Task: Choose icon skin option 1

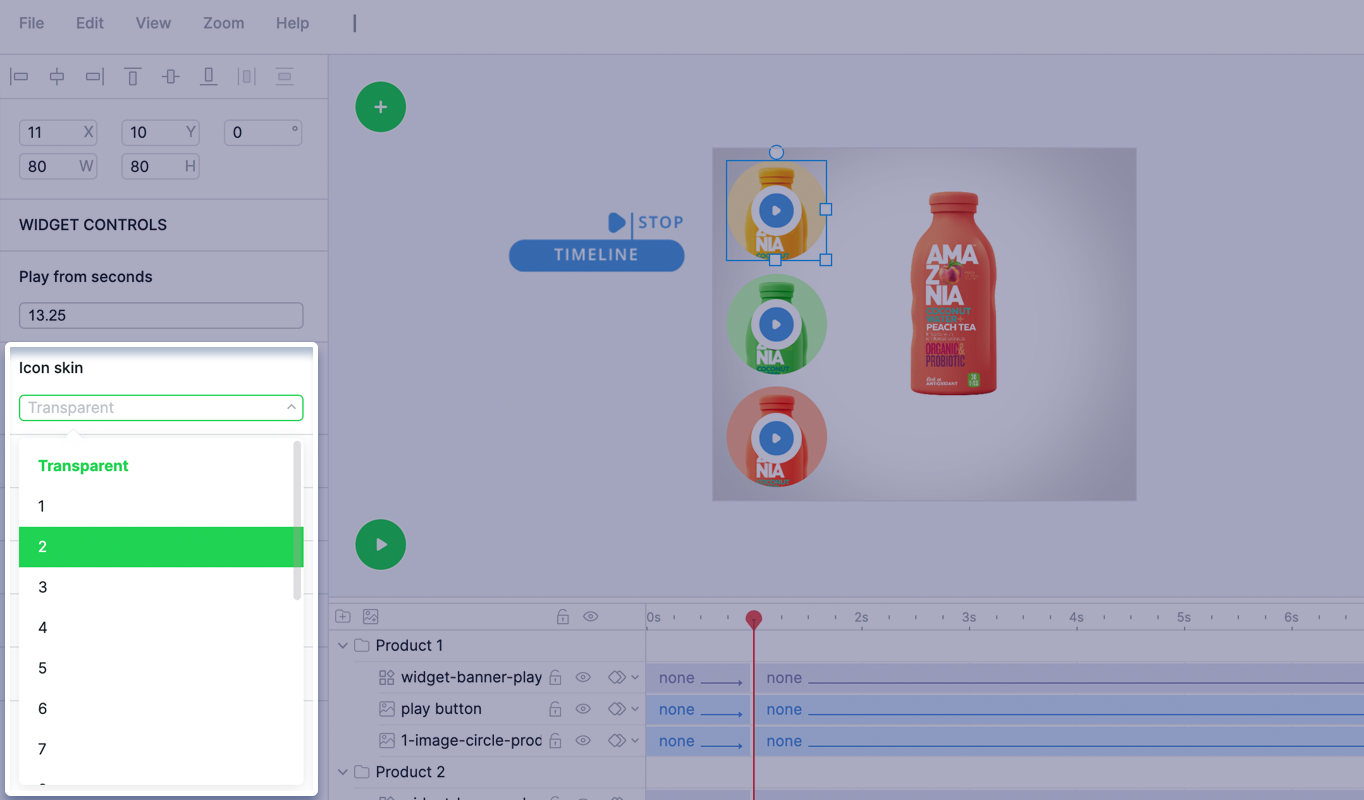Action: point(156,506)
